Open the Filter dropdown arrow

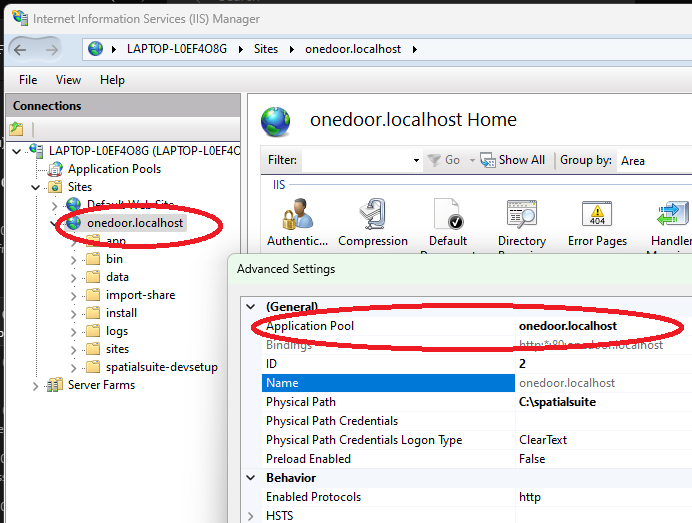416,160
